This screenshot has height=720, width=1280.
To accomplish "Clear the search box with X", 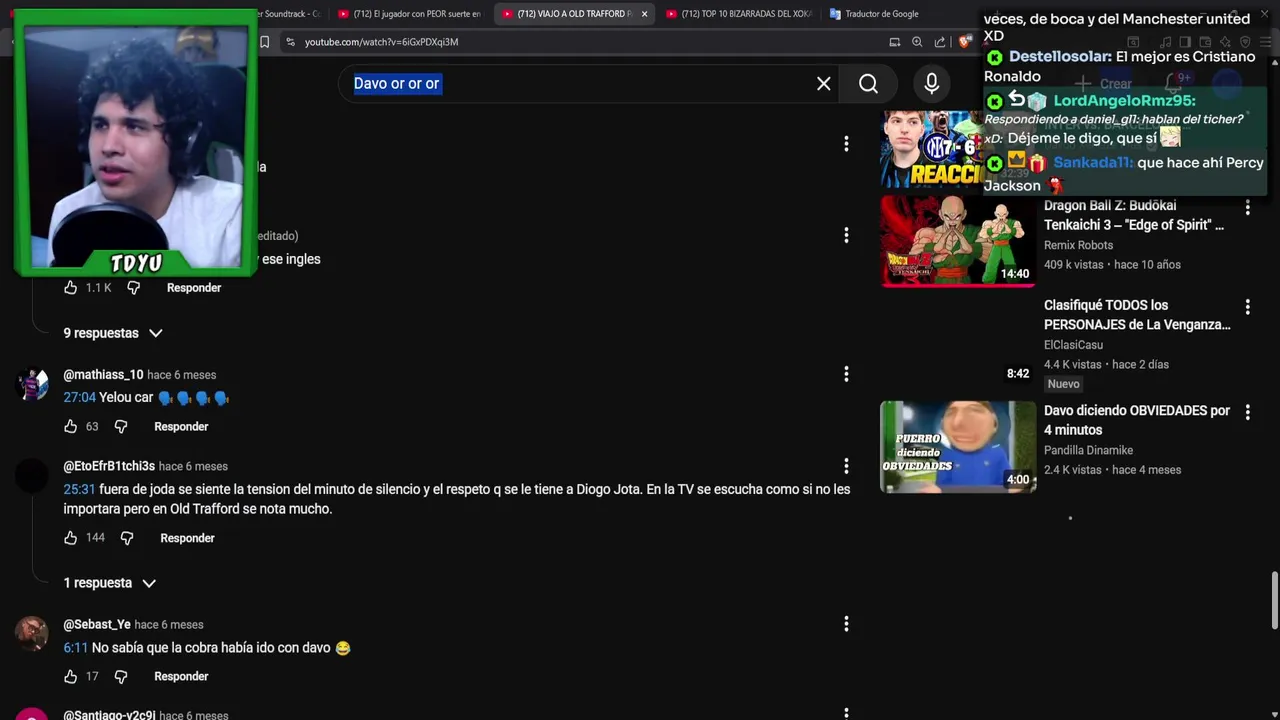I will click(823, 84).
